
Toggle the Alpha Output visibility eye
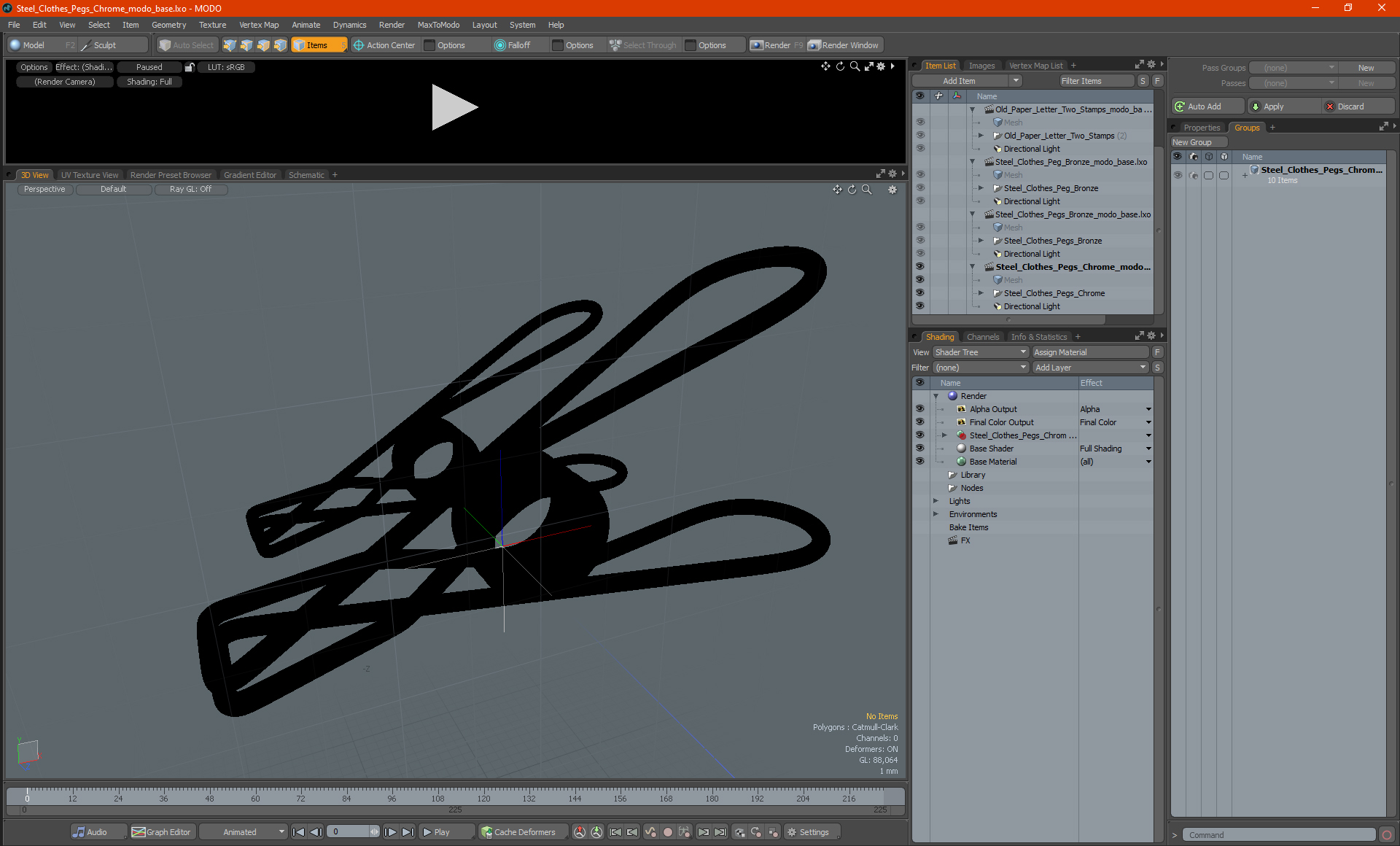click(919, 409)
